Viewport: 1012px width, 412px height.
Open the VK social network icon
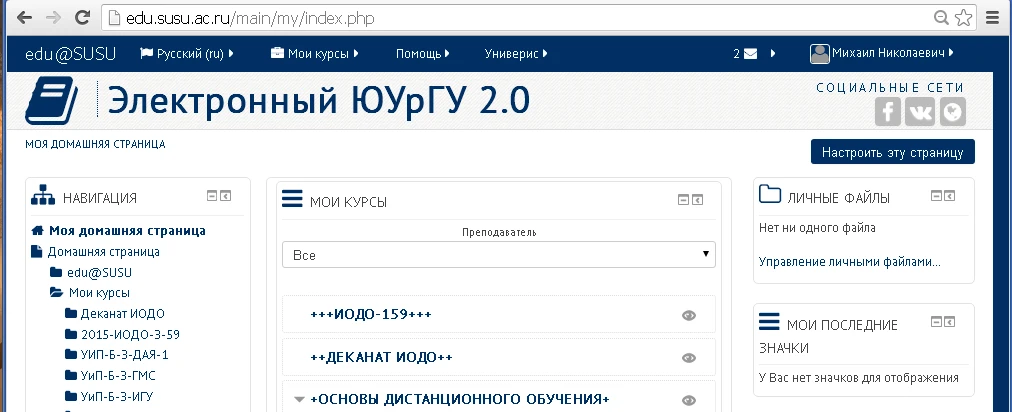tap(920, 112)
